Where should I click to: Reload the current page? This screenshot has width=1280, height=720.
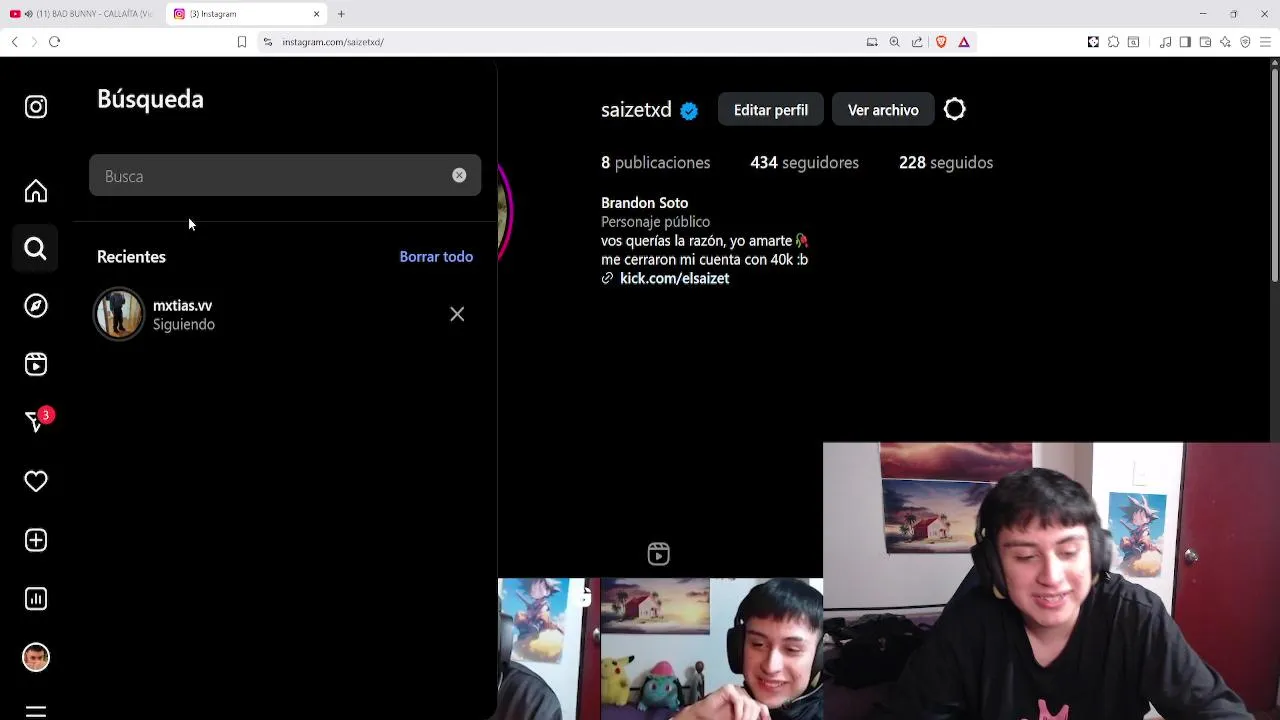click(x=55, y=42)
